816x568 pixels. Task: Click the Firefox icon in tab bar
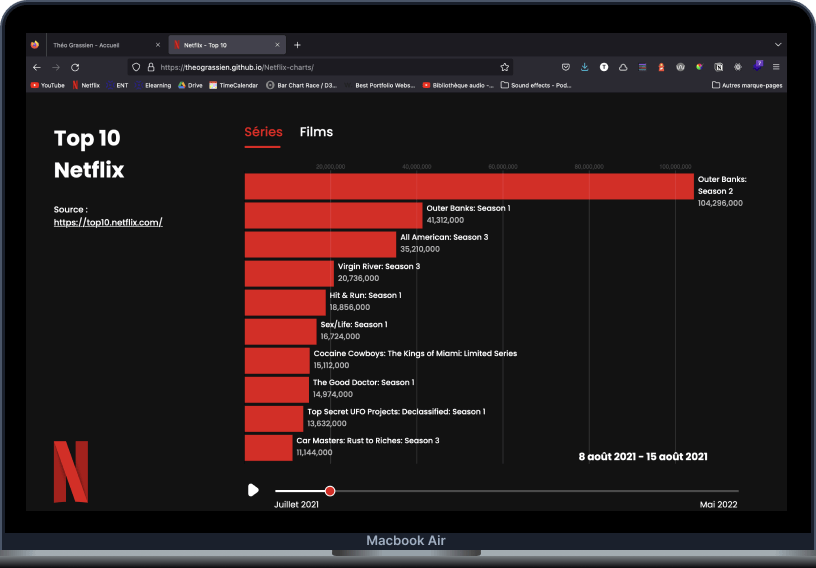[x=35, y=45]
